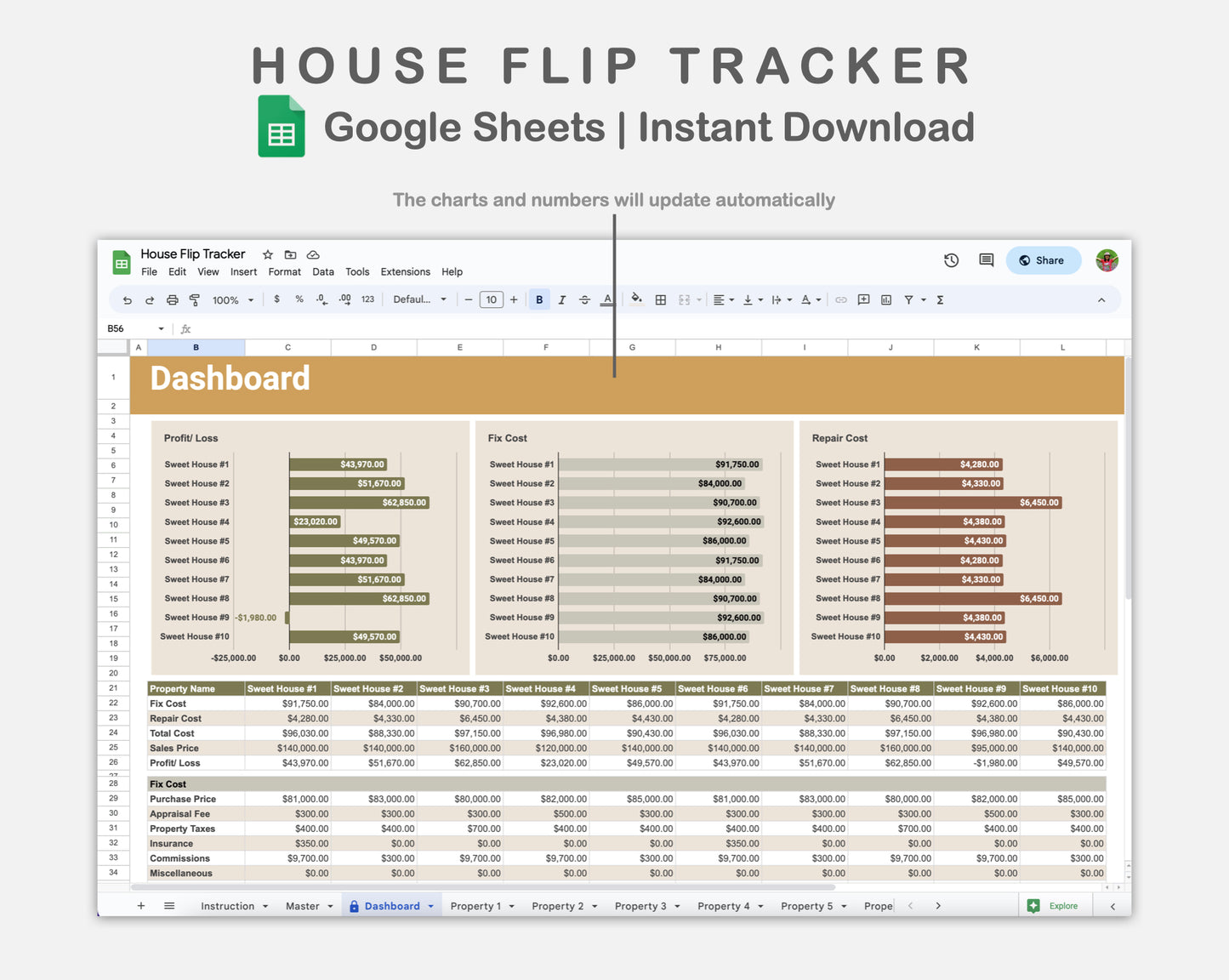Click the Paint format icon
The height and width of the screenshot is (980, 1229).
[194, 299]
